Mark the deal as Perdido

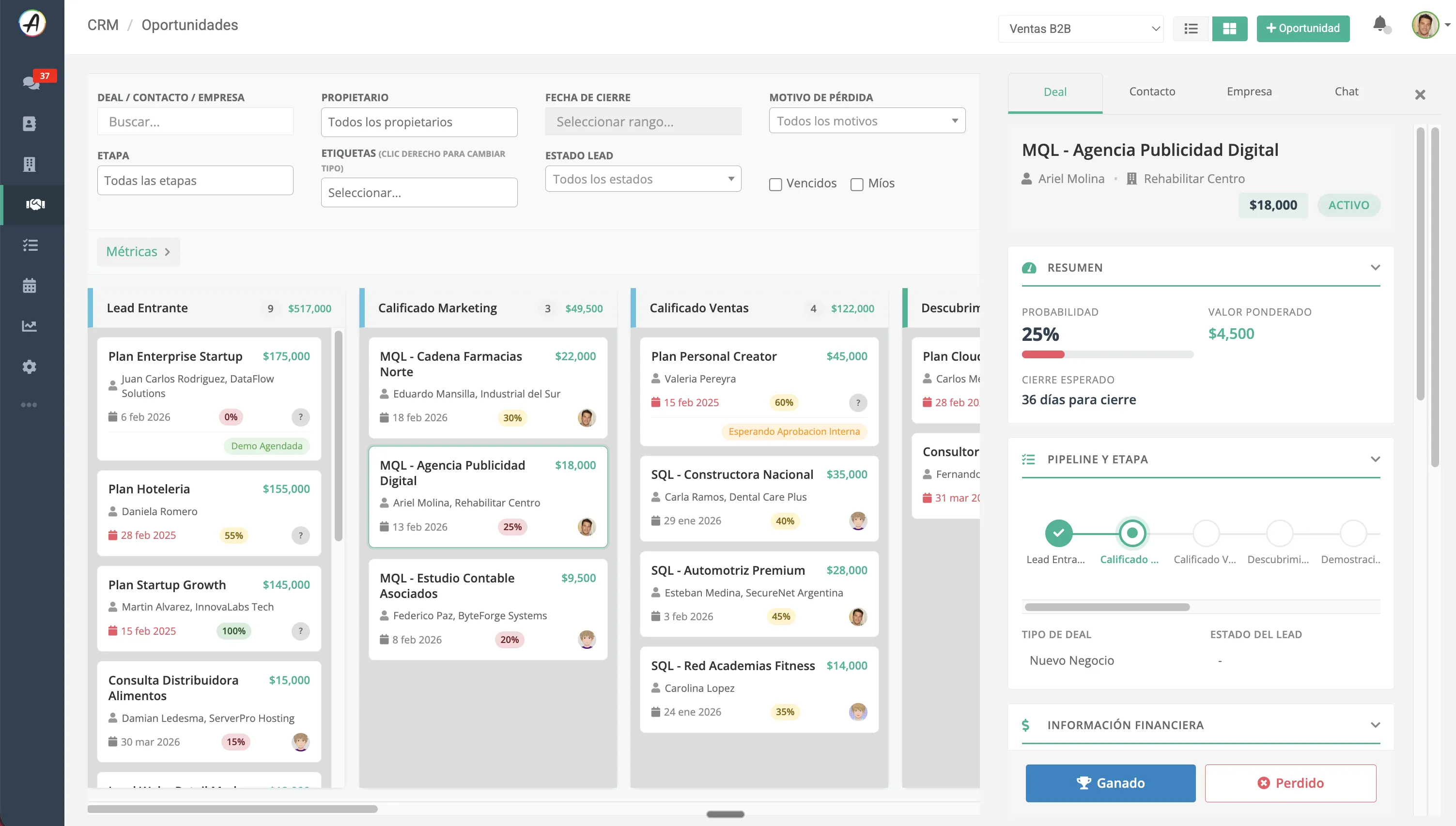1290,783
